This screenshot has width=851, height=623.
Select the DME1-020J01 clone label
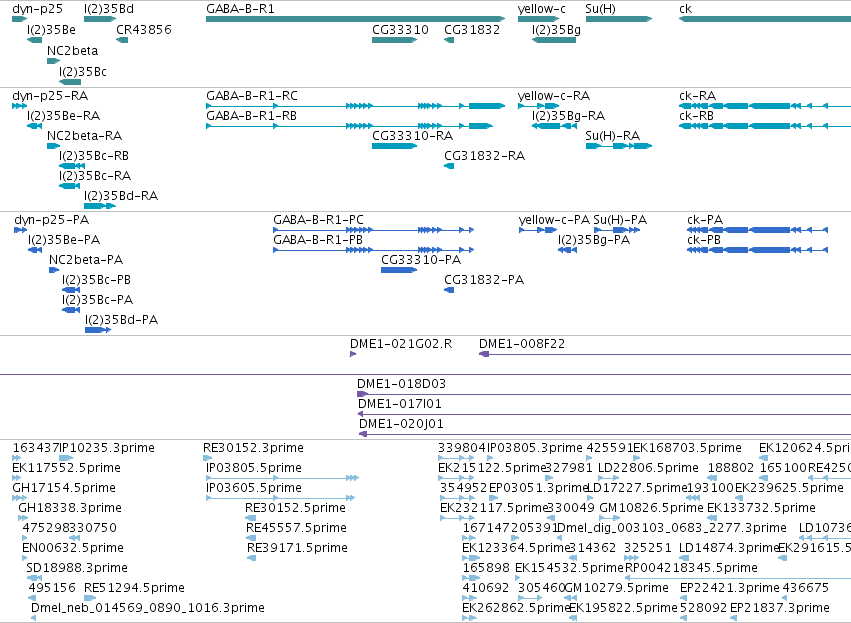pos(401,424)
